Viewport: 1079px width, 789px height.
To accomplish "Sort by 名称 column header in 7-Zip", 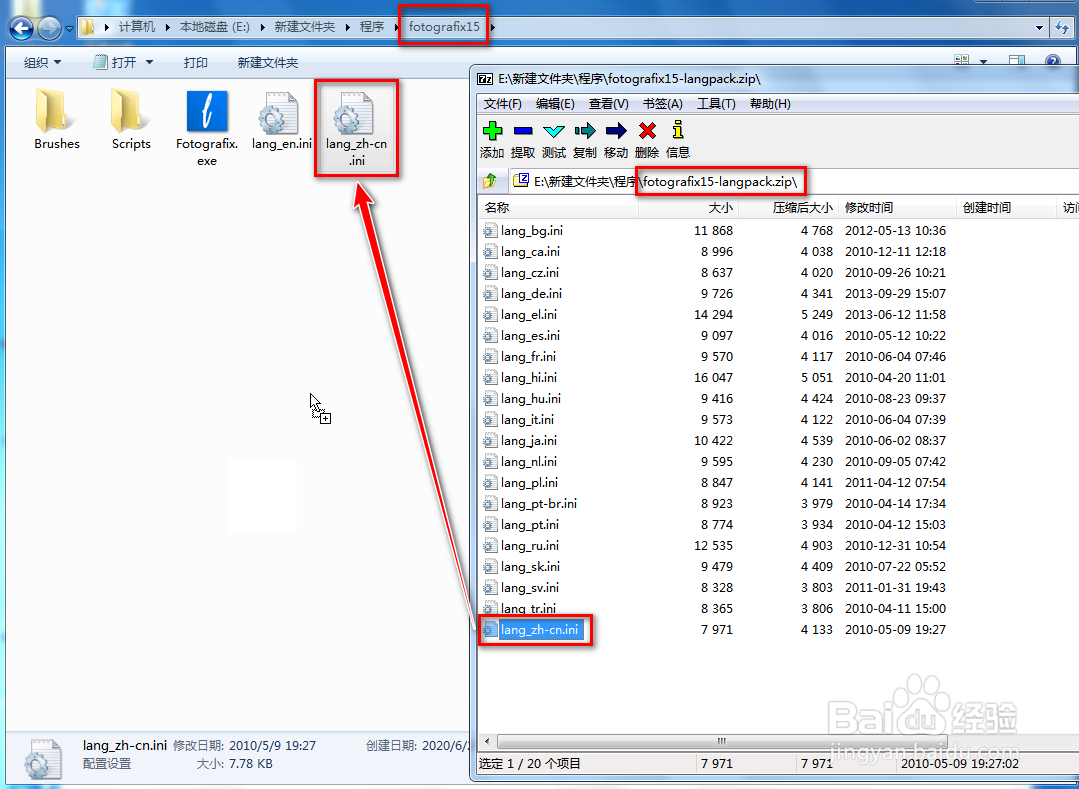I will (x=558, y=208).
